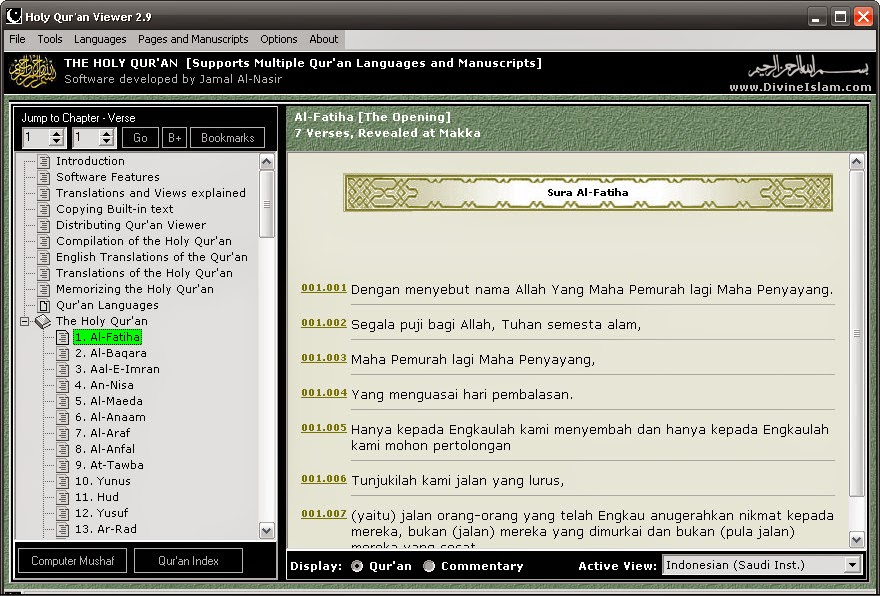Select Translations of the Holy Qur'an entry
The image size is (880, 596).
tap(144, 273)
